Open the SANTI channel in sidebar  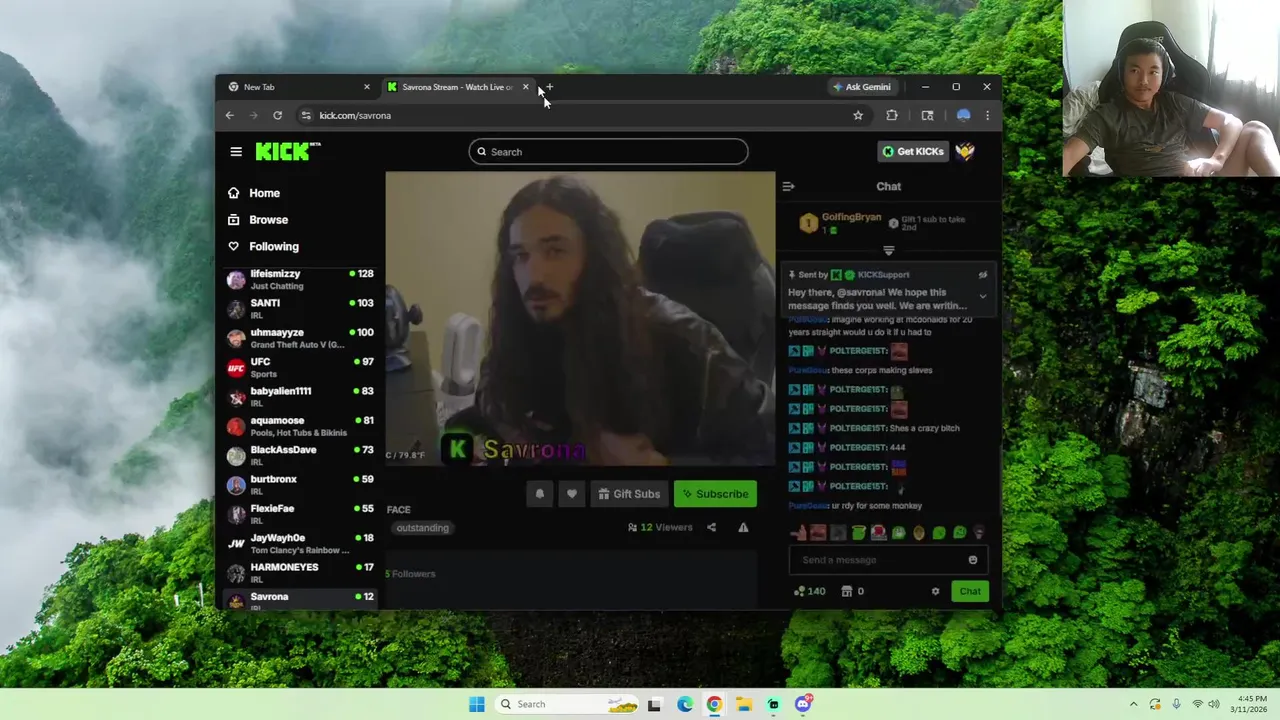(x=300, y=309)
